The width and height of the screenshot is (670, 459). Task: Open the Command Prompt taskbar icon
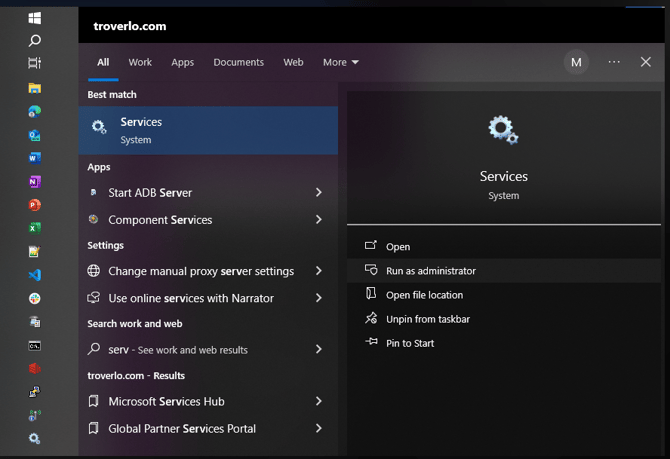(x=35, y=345)
